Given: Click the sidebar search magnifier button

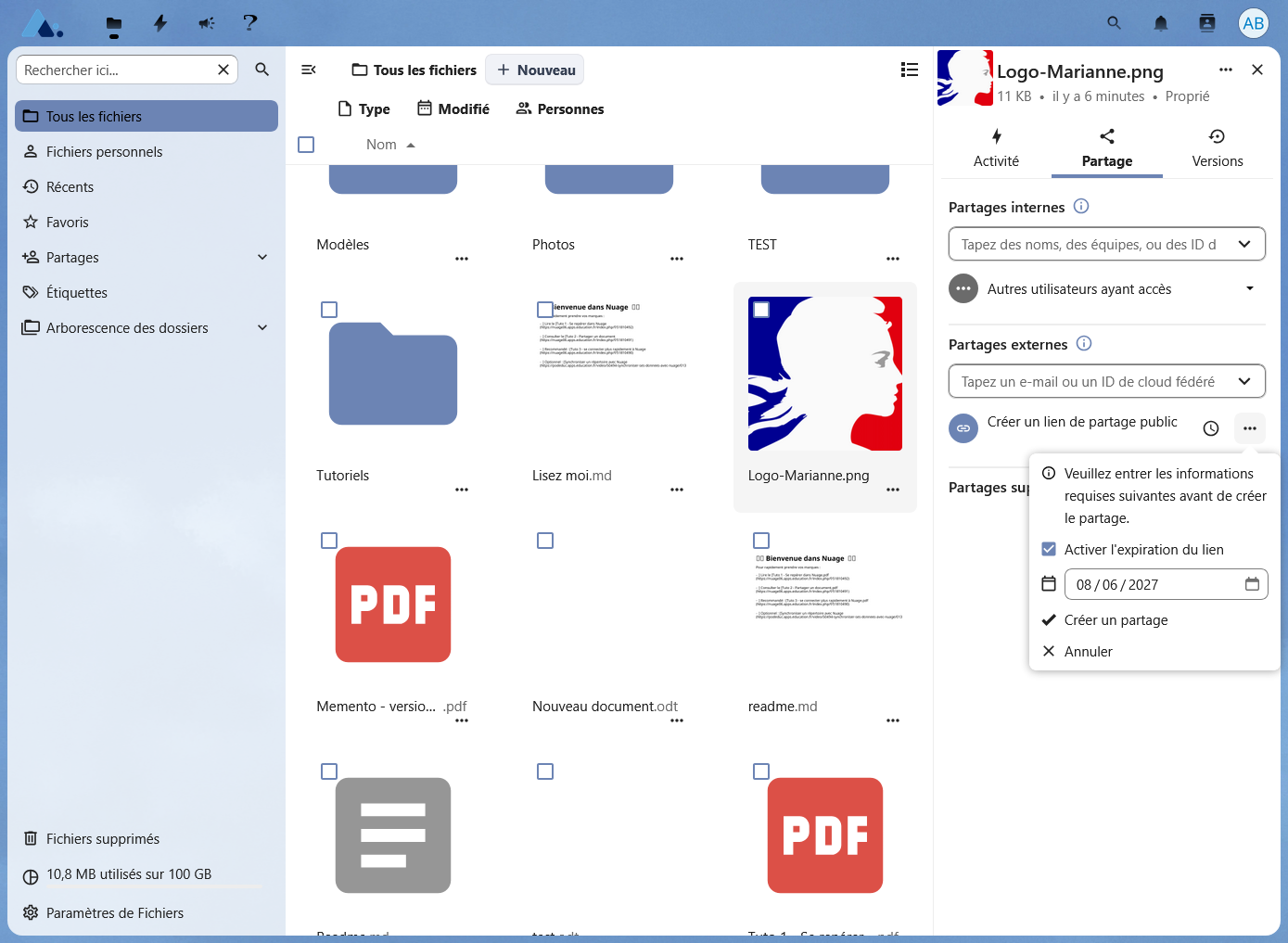Looking at the screenshot, I should tap(262, 70).
